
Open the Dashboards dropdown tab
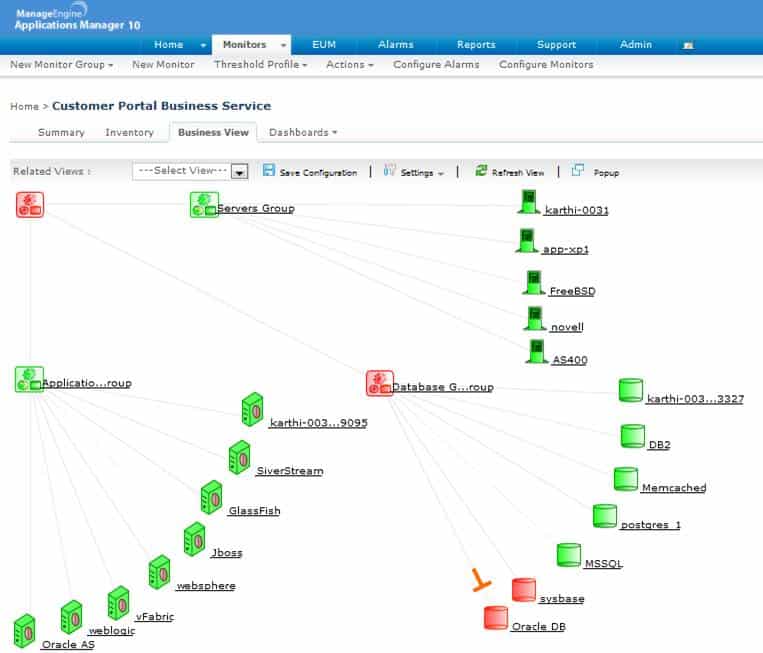(303, 132)
